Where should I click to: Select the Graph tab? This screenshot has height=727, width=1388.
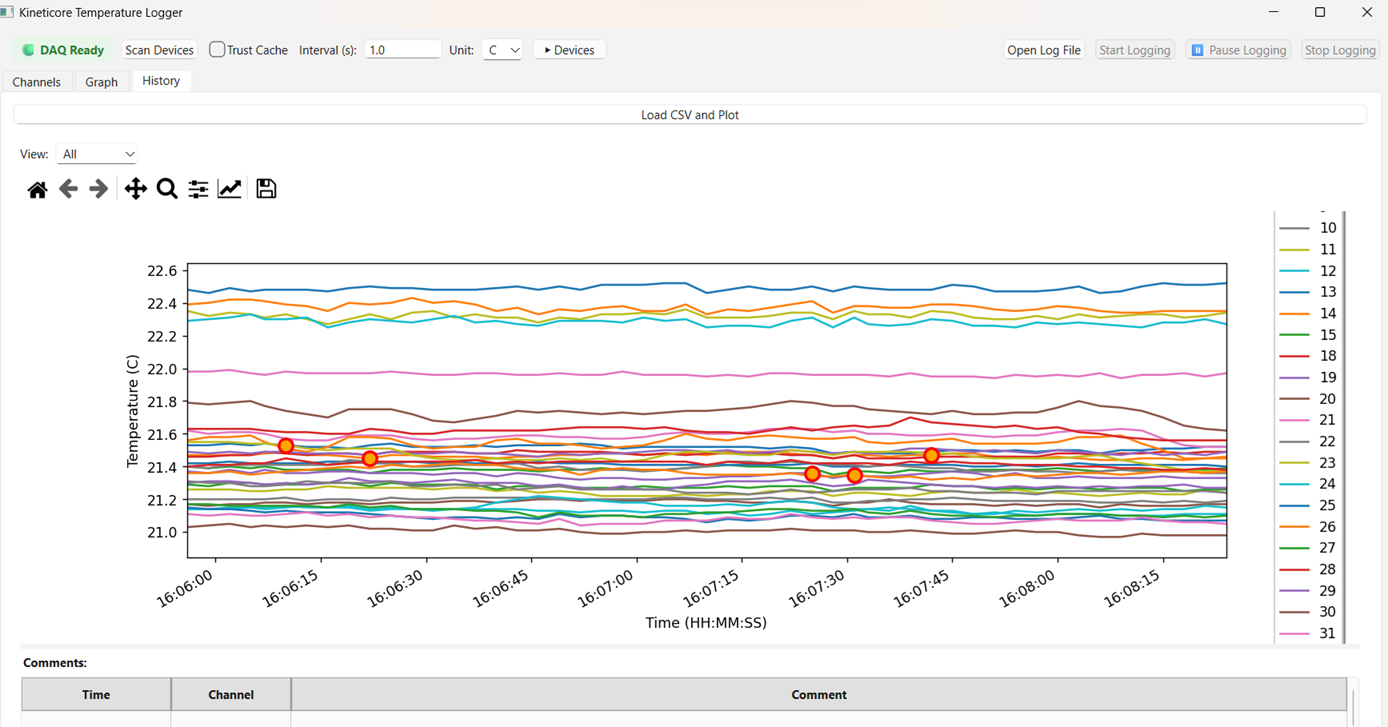click(101, 81)
